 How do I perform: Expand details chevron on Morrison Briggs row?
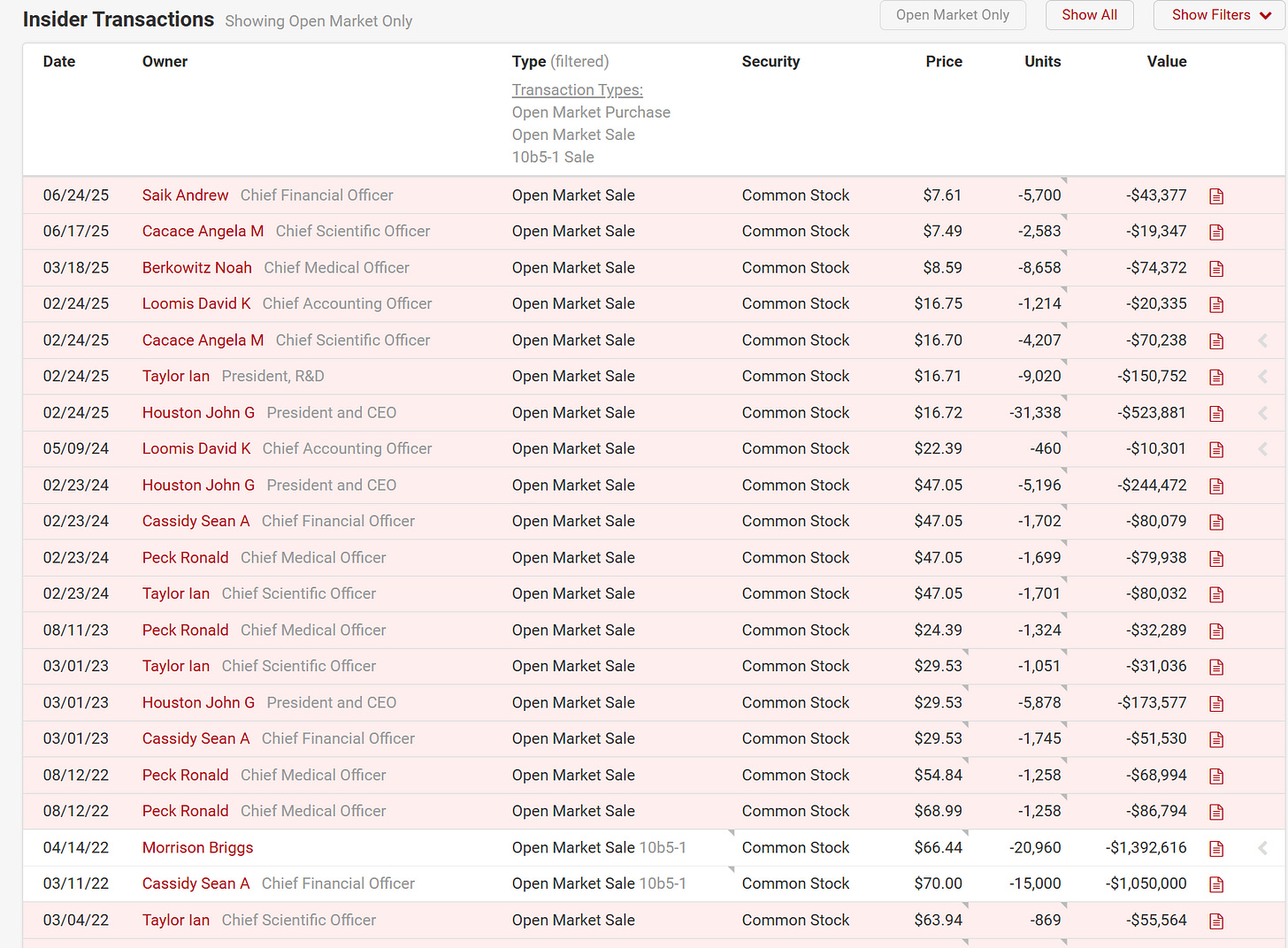click(x=1262, y=848)
